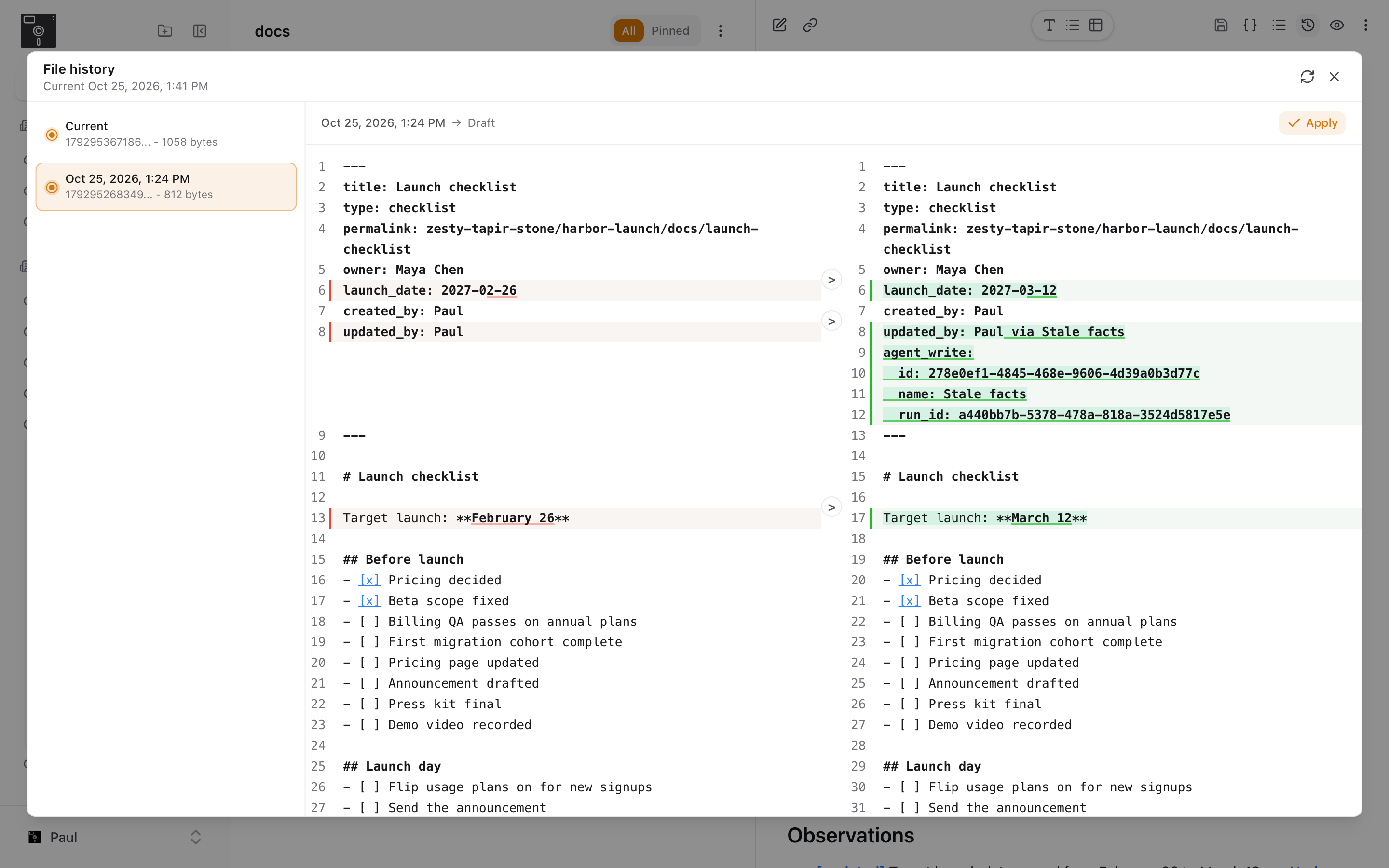
Task: Click right 'Pricing decided' [x] checkbox link
Action: pyautogui.click(x=909, y=580)
